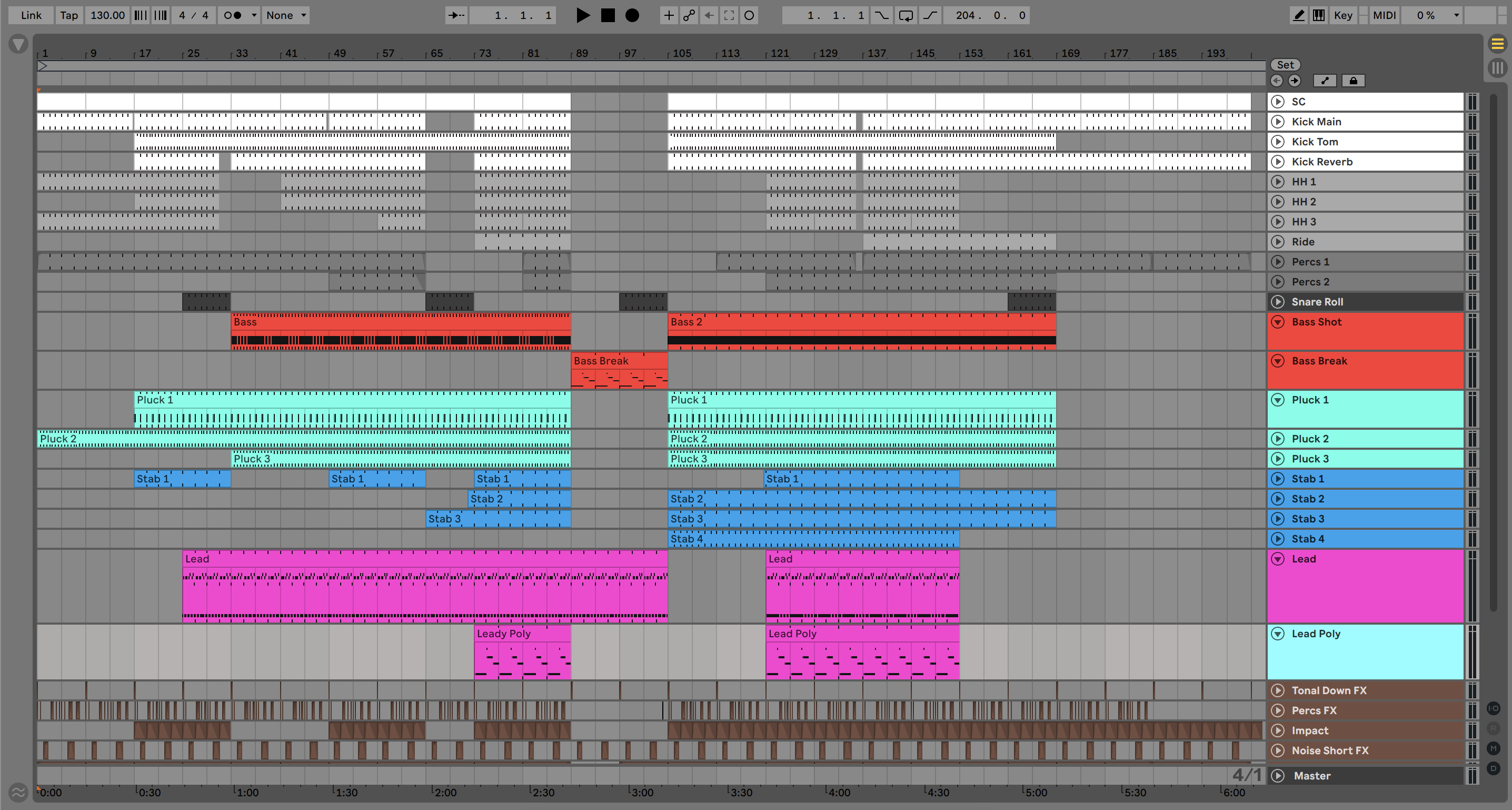Select the Ride track name
Screen dimensions: 1512x810
1302,242
